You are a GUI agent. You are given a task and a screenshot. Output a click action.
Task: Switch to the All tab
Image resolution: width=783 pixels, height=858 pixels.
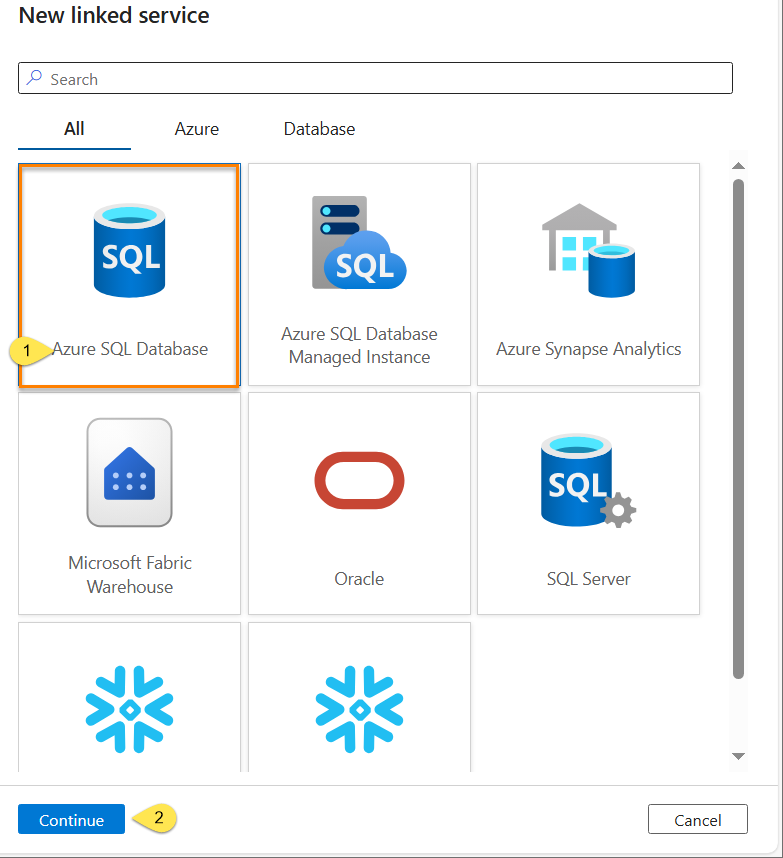(x=74, y=129)
